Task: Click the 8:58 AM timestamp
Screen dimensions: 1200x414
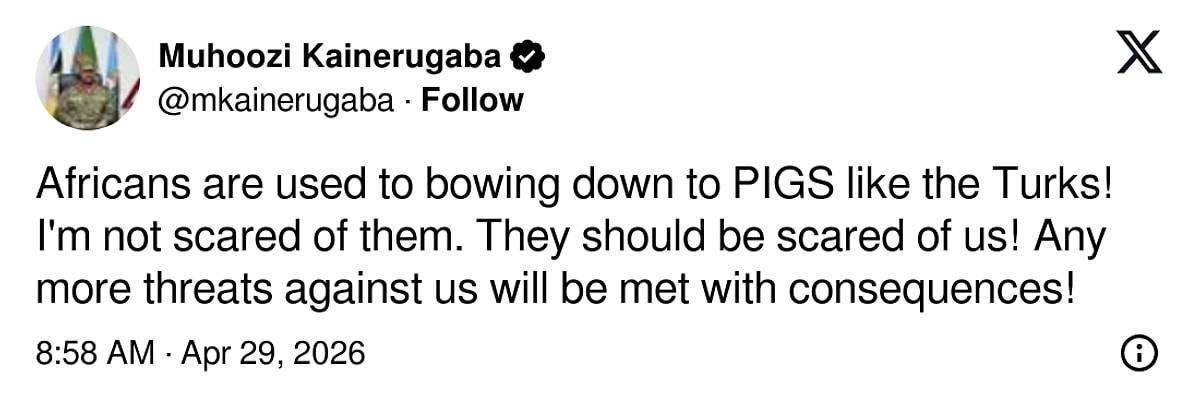Action: 96,352
